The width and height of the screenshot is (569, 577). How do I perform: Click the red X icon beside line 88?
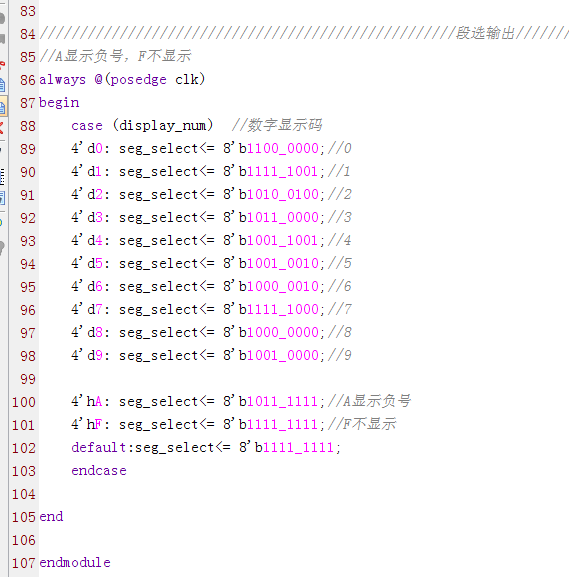point(2,128)
